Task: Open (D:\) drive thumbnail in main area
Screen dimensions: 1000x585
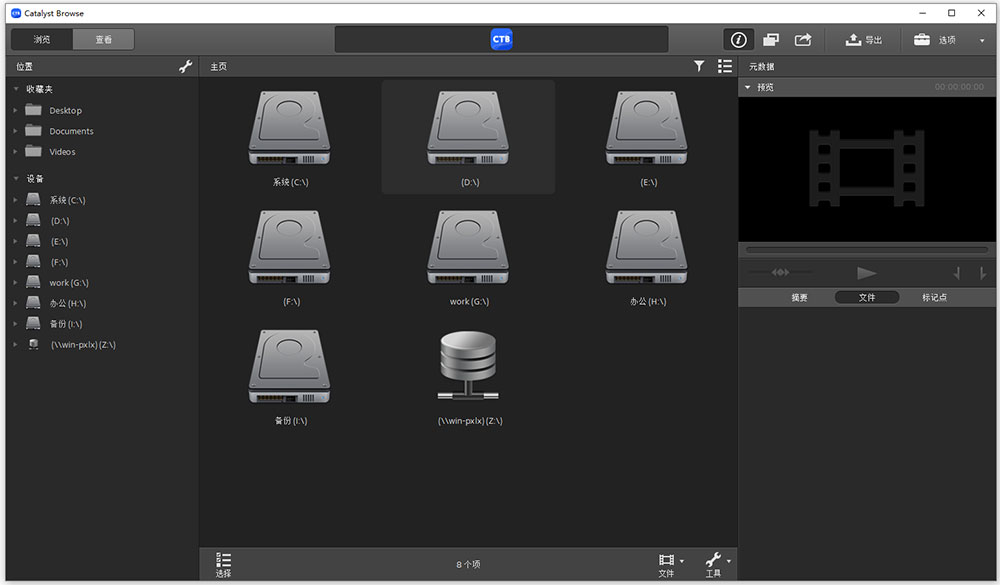Action: (468, 128)
